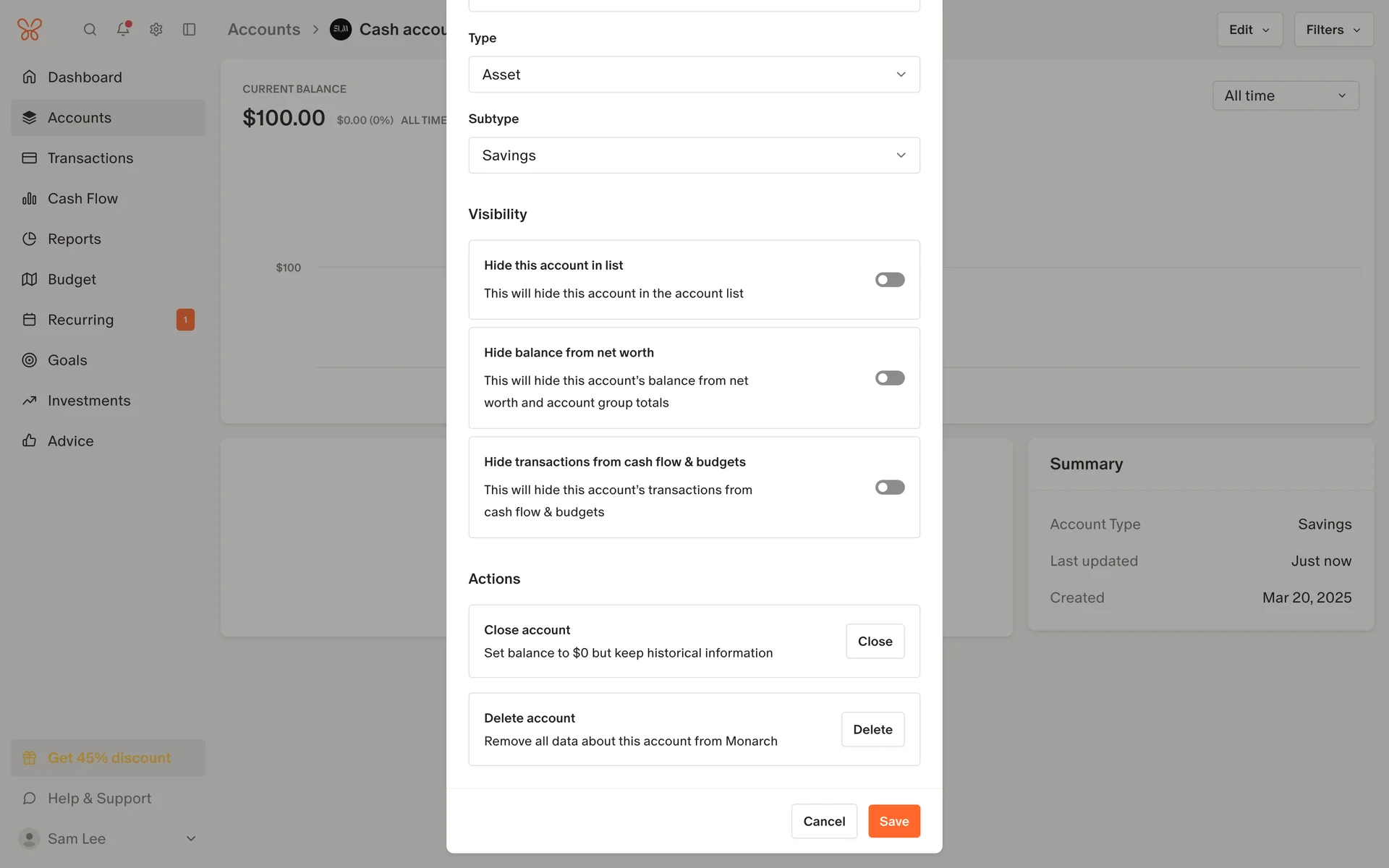Click the Delete account button
This screenshot has height=868, width=1389.
tap(872, 730)
